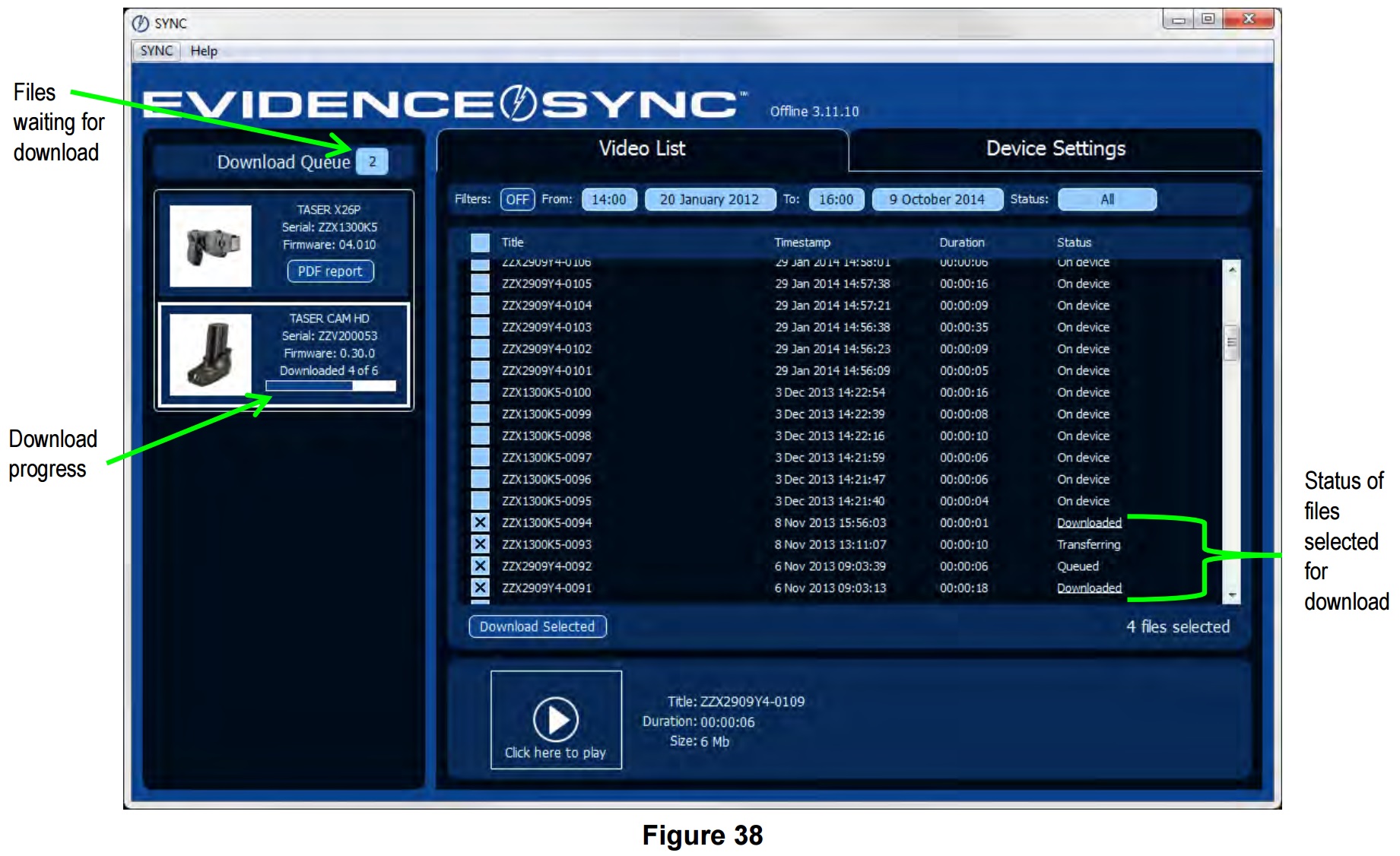Open the Downloaded link for ZZX2909Y4-0091
This screenshot has height=856, width=1400.
pos(1089,588)
